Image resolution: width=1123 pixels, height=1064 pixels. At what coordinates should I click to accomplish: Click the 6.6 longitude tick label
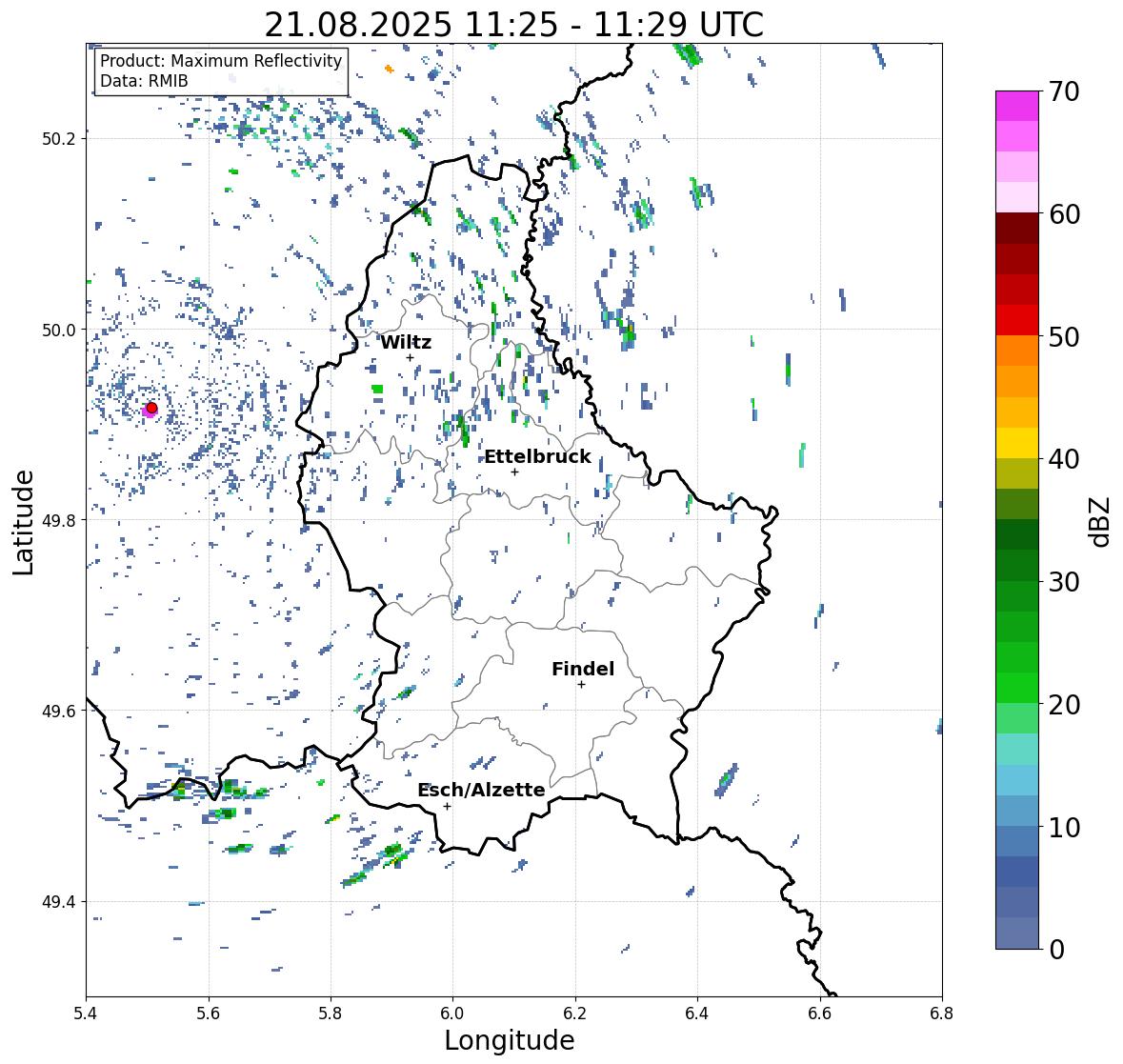point(819,1014)
